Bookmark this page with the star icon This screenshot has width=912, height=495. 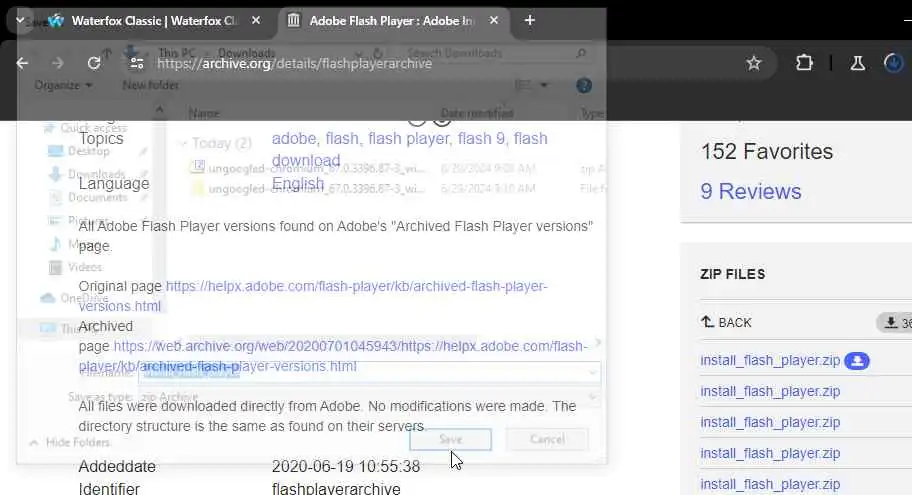[x=754, y=63]
